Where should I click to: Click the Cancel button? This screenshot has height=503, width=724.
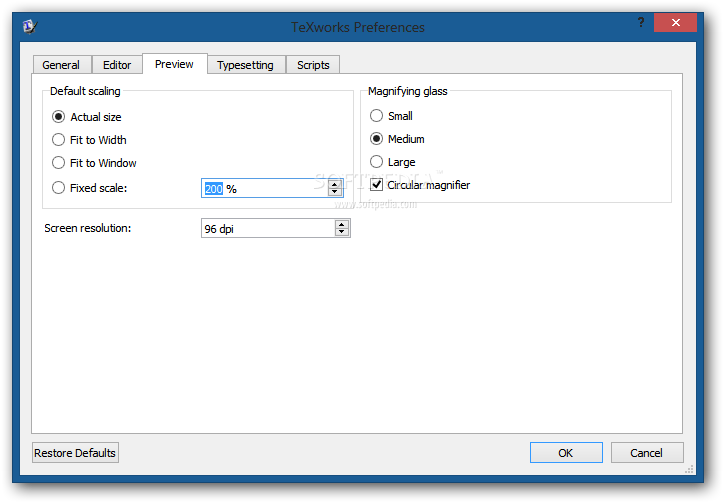pyautogui.click(x=647, y=453)
